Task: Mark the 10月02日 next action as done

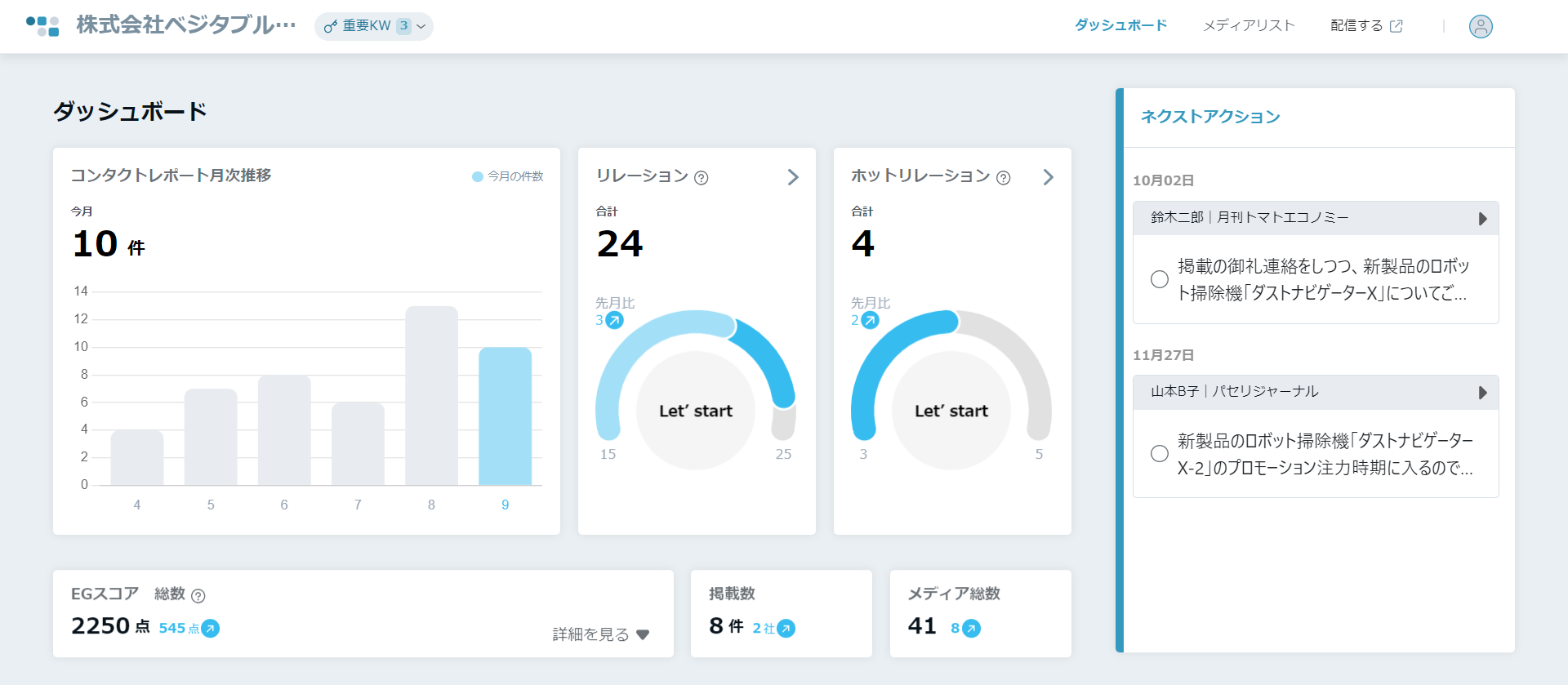Action: point(1159,279)
